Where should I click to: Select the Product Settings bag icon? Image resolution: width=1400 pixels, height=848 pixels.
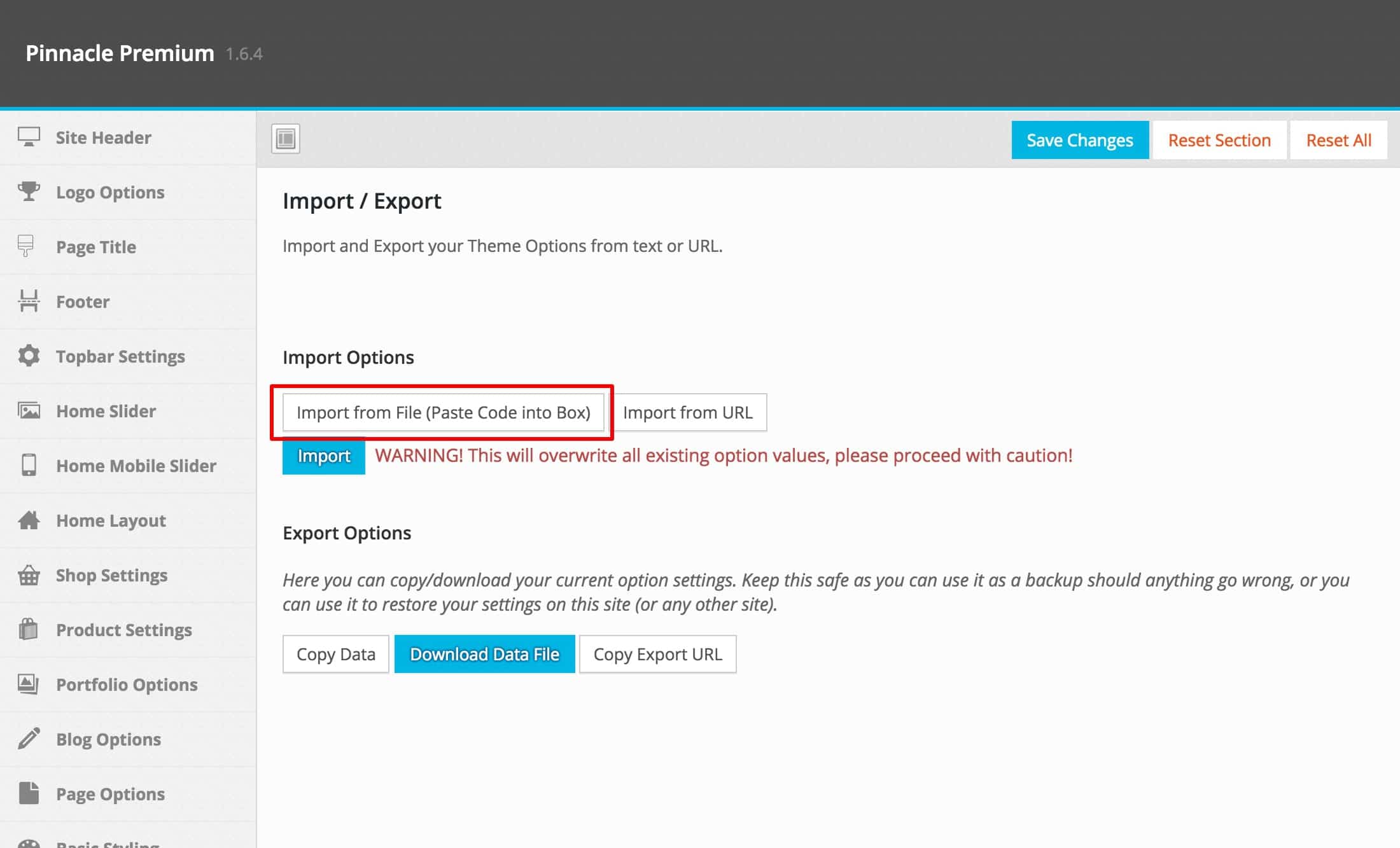(30, 629)
